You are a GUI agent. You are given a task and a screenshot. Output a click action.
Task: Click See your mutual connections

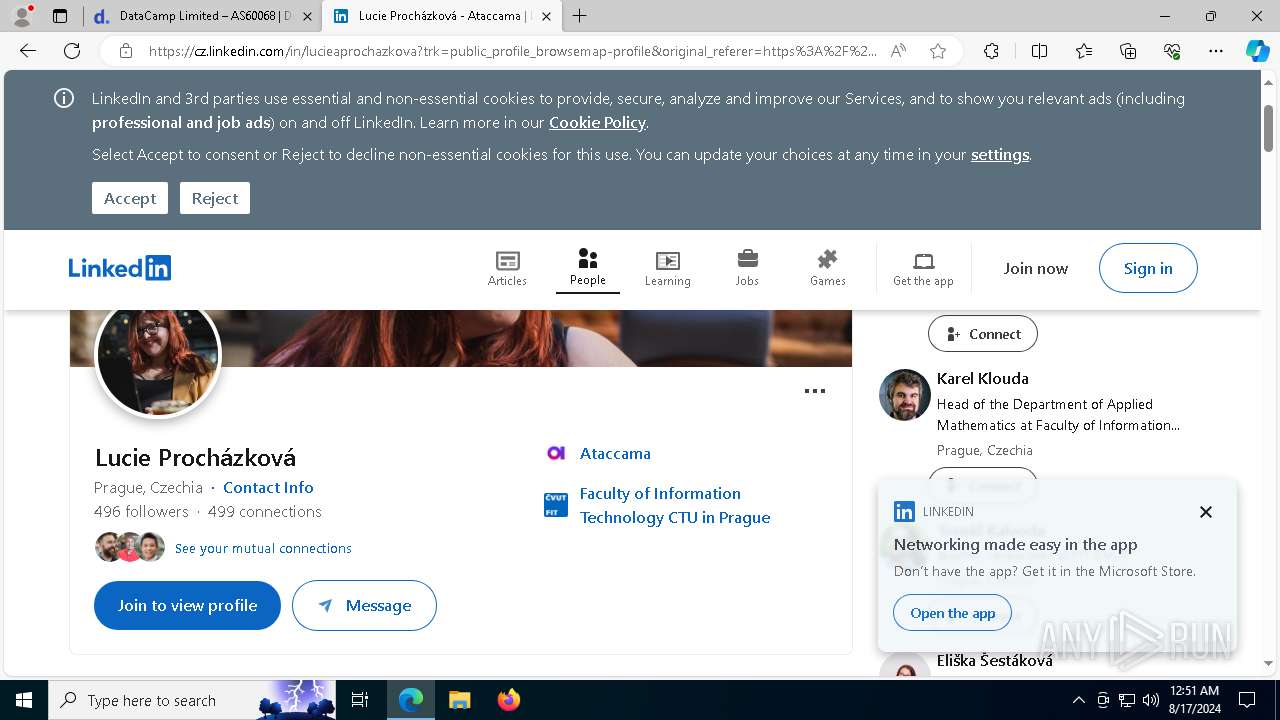pos(263,548)
